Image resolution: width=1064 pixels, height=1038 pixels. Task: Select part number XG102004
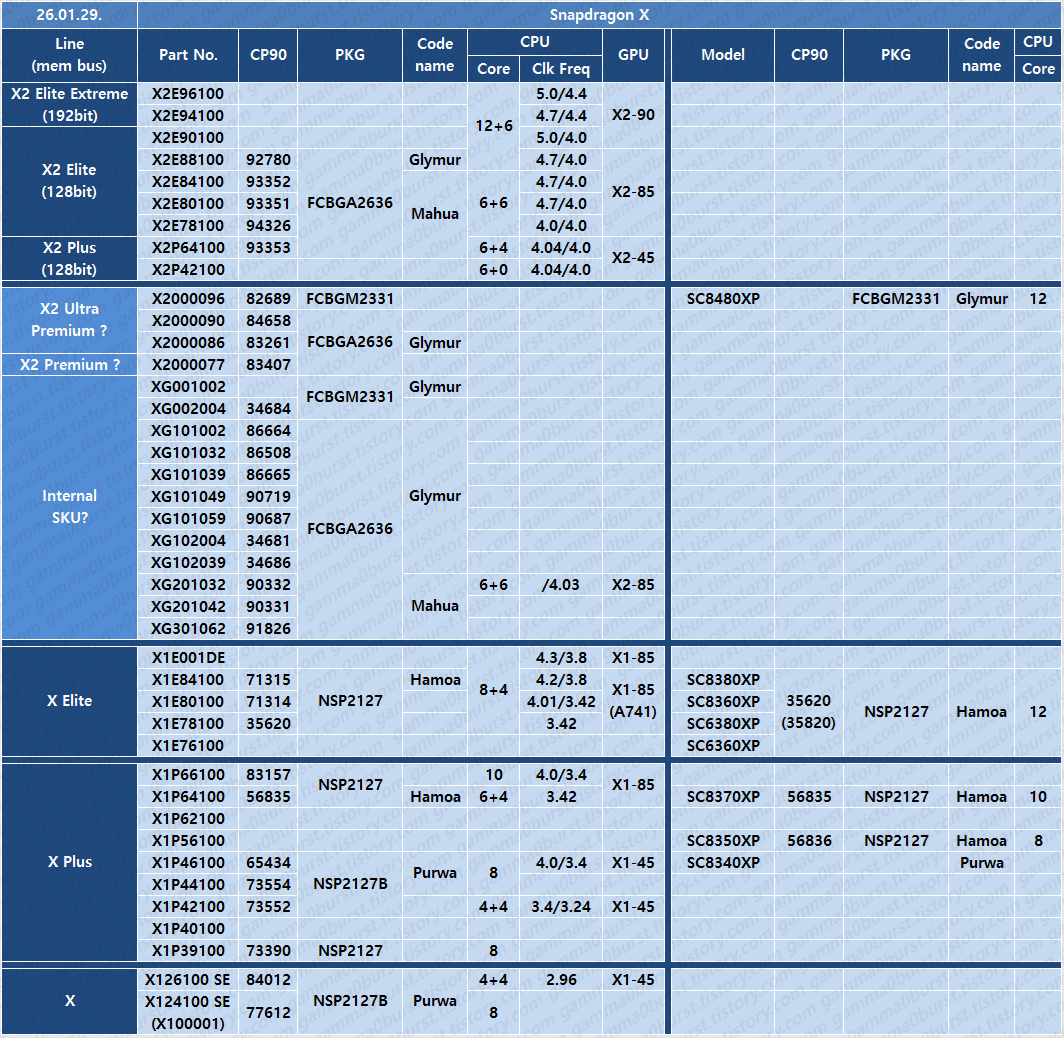click(188, 541)
